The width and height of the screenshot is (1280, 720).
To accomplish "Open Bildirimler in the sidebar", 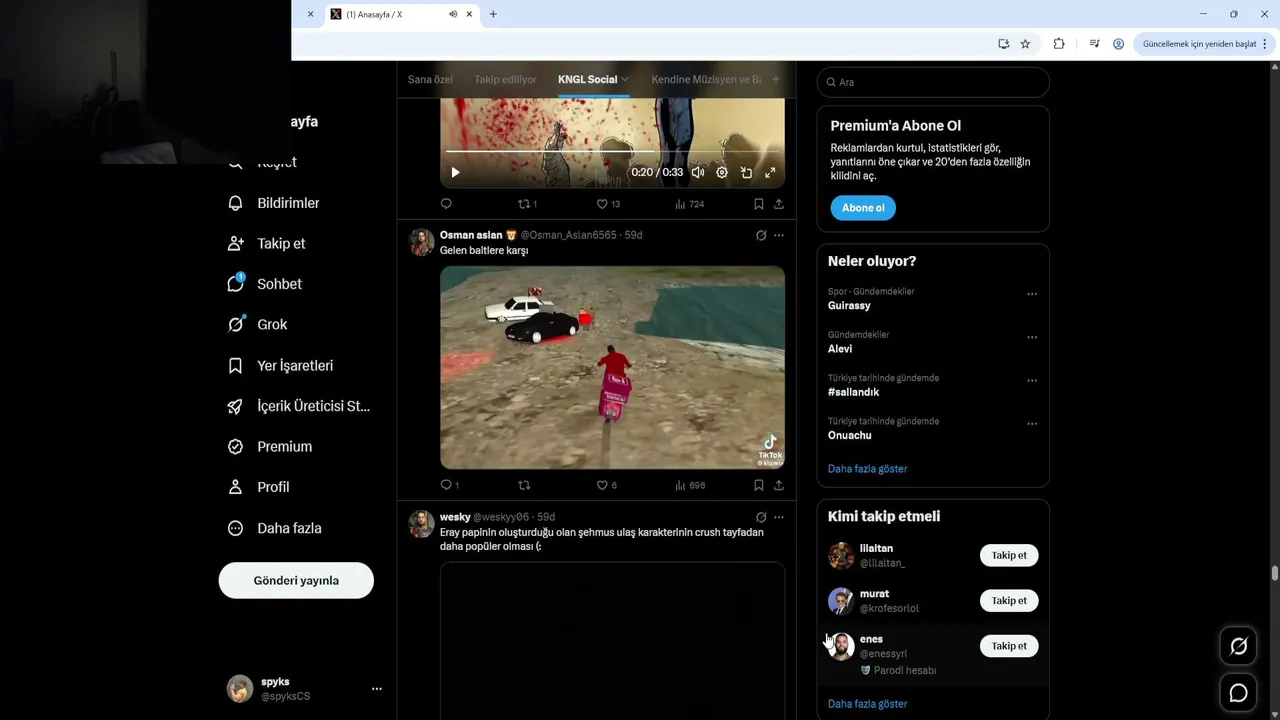I will click(274, 203).
